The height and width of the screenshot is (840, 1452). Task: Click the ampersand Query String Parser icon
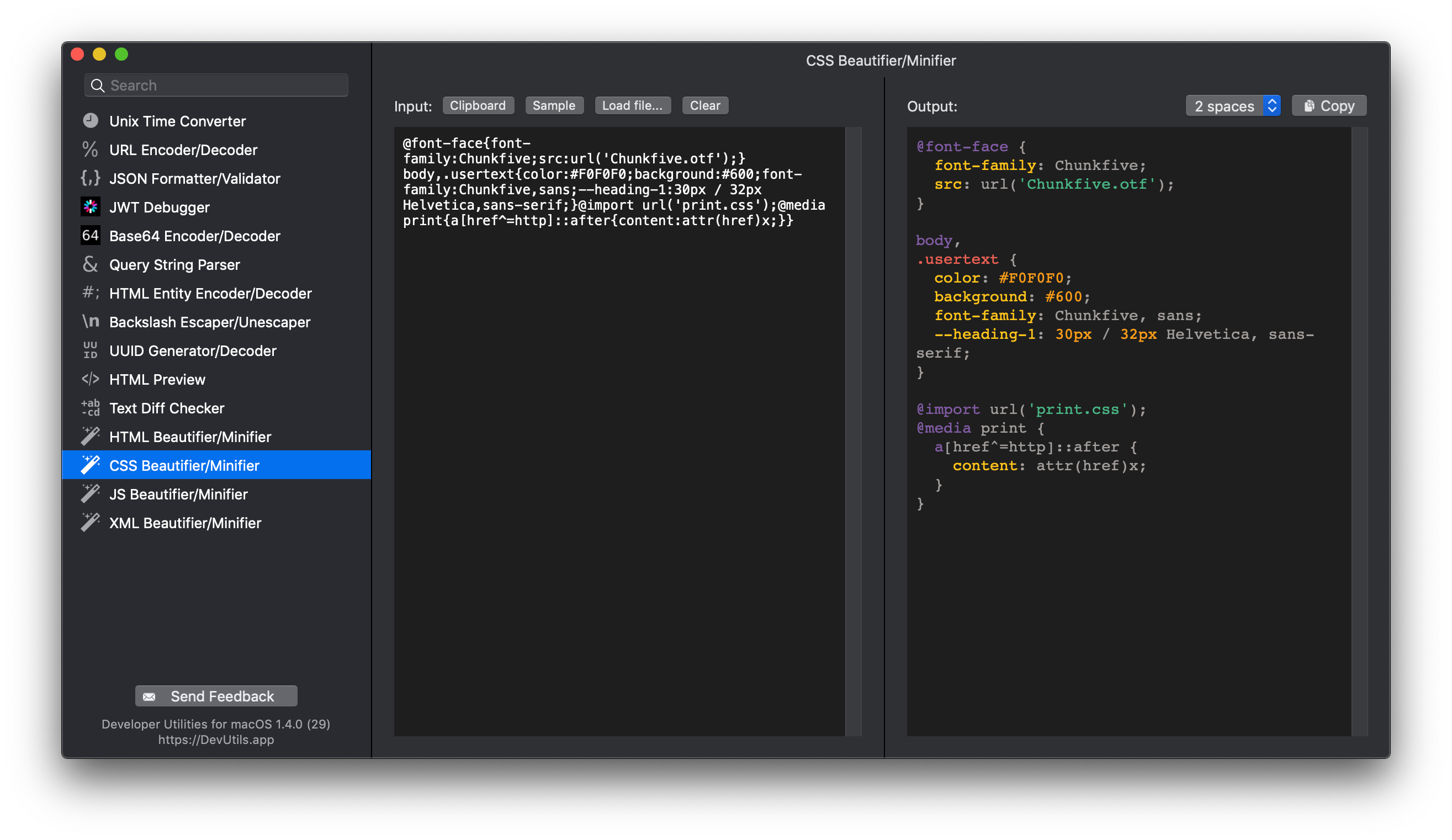click(91, 264)
